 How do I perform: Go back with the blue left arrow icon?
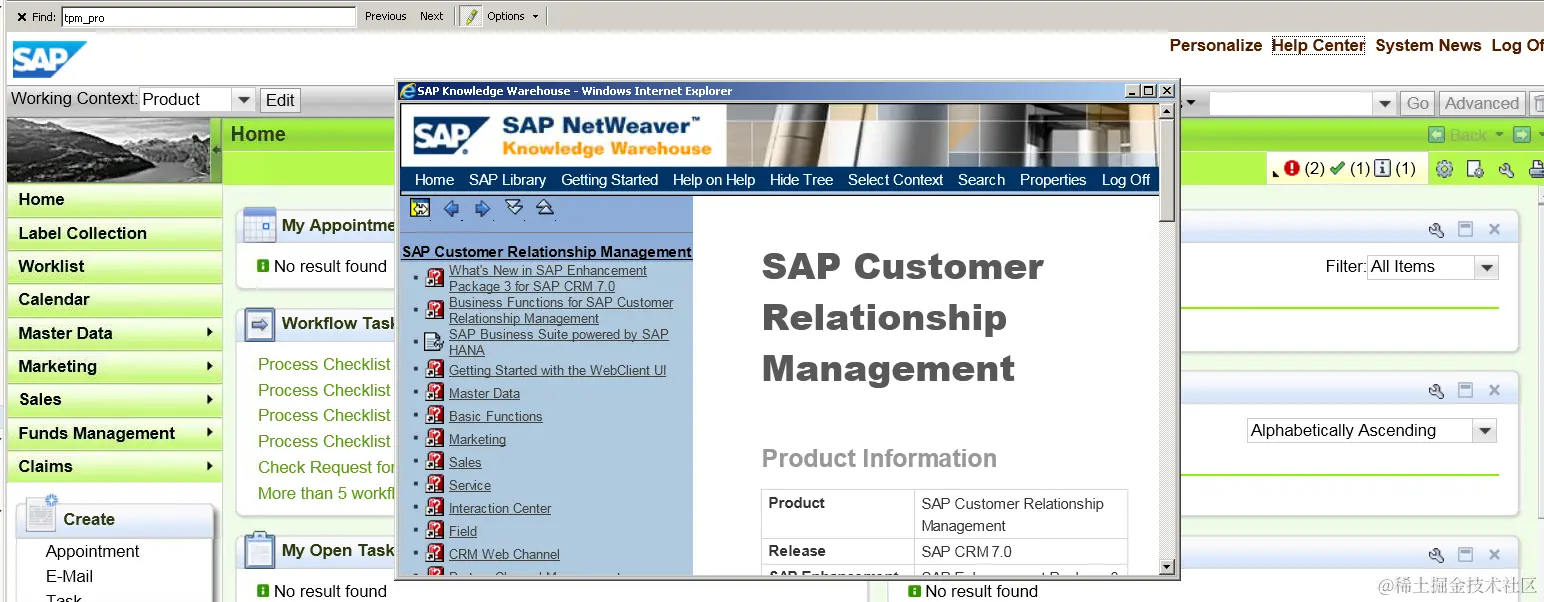pyautogui.click(x=451, y=208)
